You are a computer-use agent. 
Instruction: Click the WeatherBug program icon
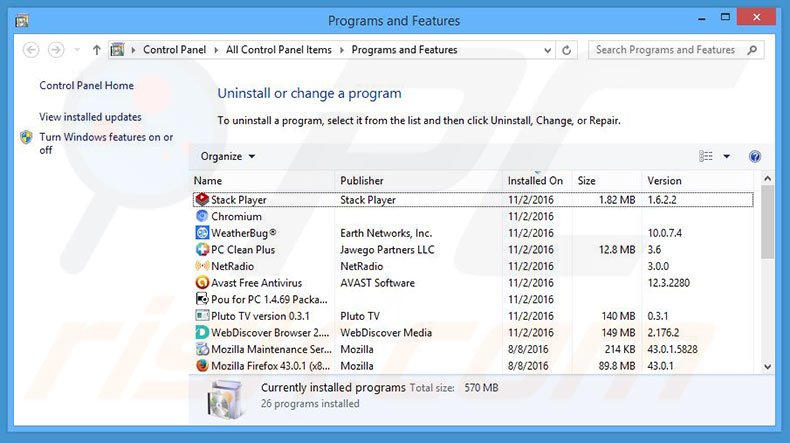coord(202,233)
